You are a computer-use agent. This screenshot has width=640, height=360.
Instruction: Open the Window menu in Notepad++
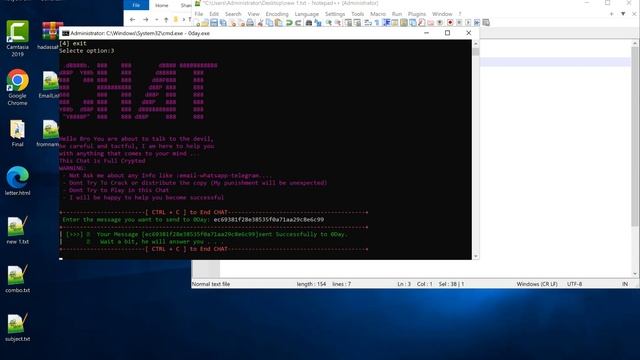coord(442,14)
